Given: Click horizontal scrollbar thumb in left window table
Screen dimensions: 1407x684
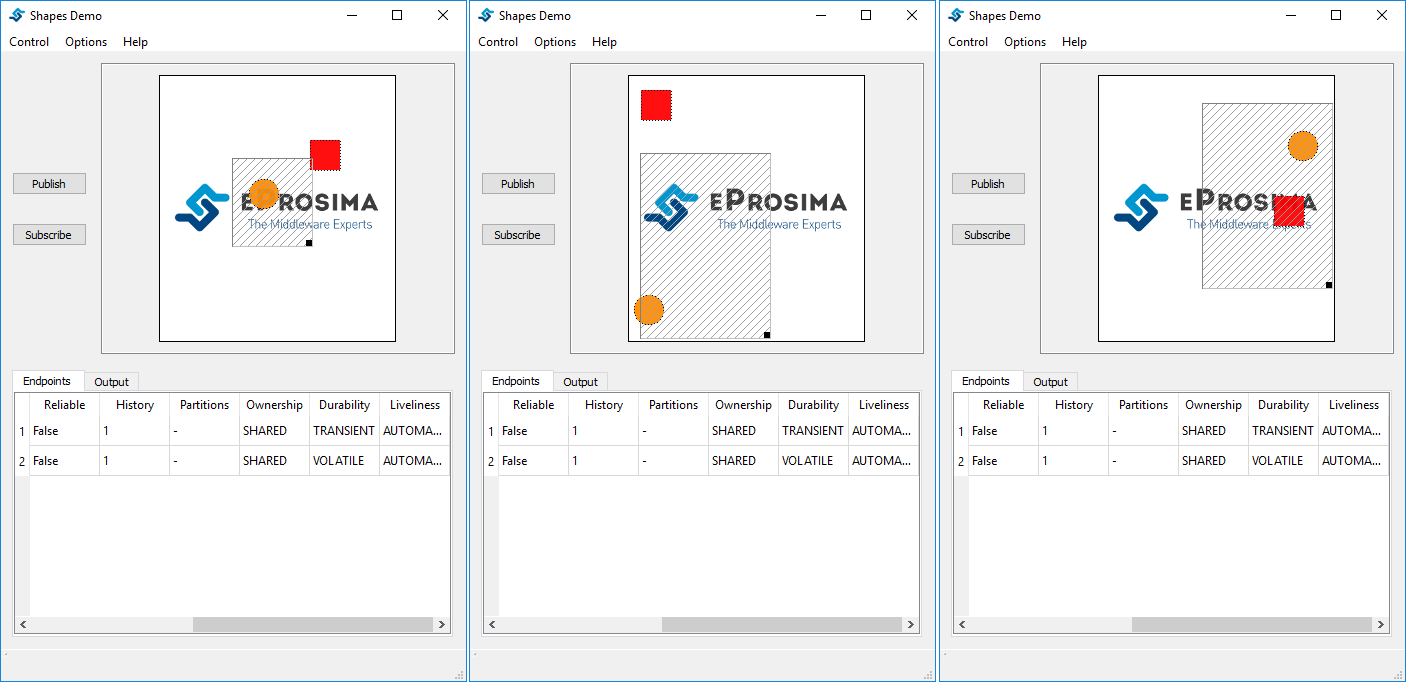Looking at the screenshot, I should (x=312, y=625).
